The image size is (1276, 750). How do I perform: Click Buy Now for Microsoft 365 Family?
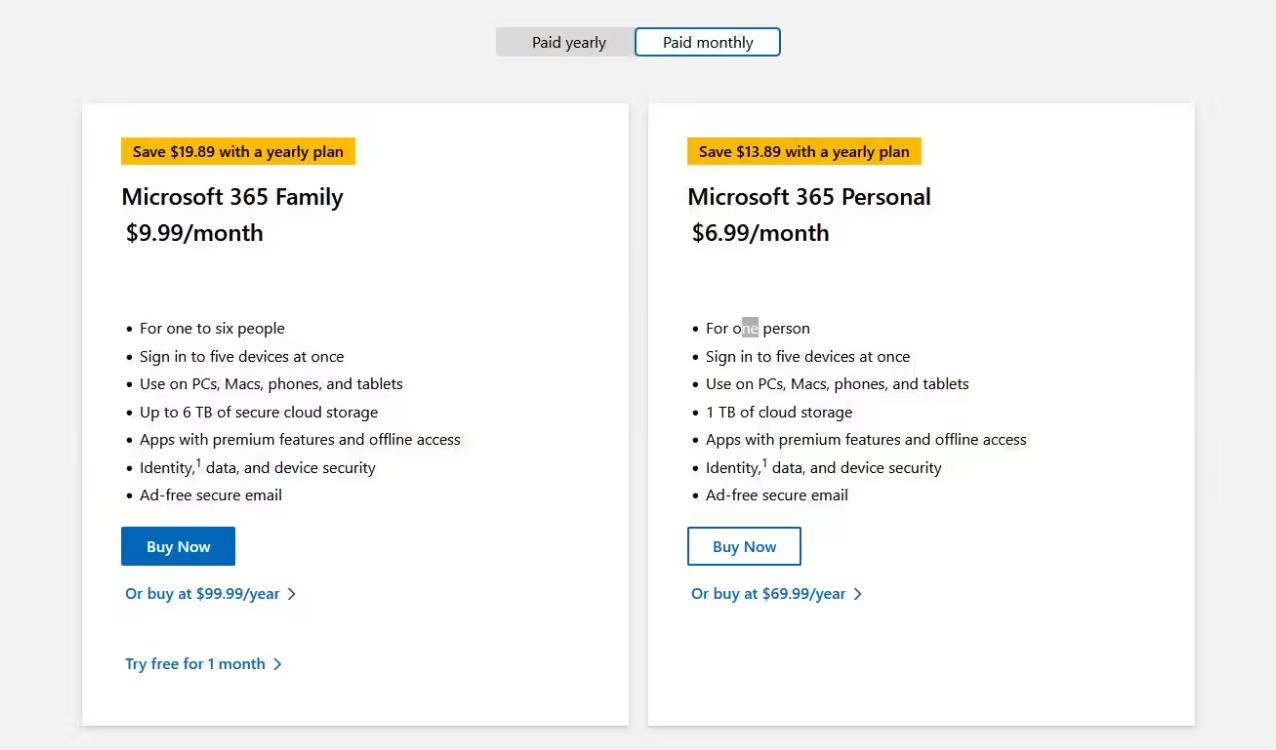[x=178, y=546]
